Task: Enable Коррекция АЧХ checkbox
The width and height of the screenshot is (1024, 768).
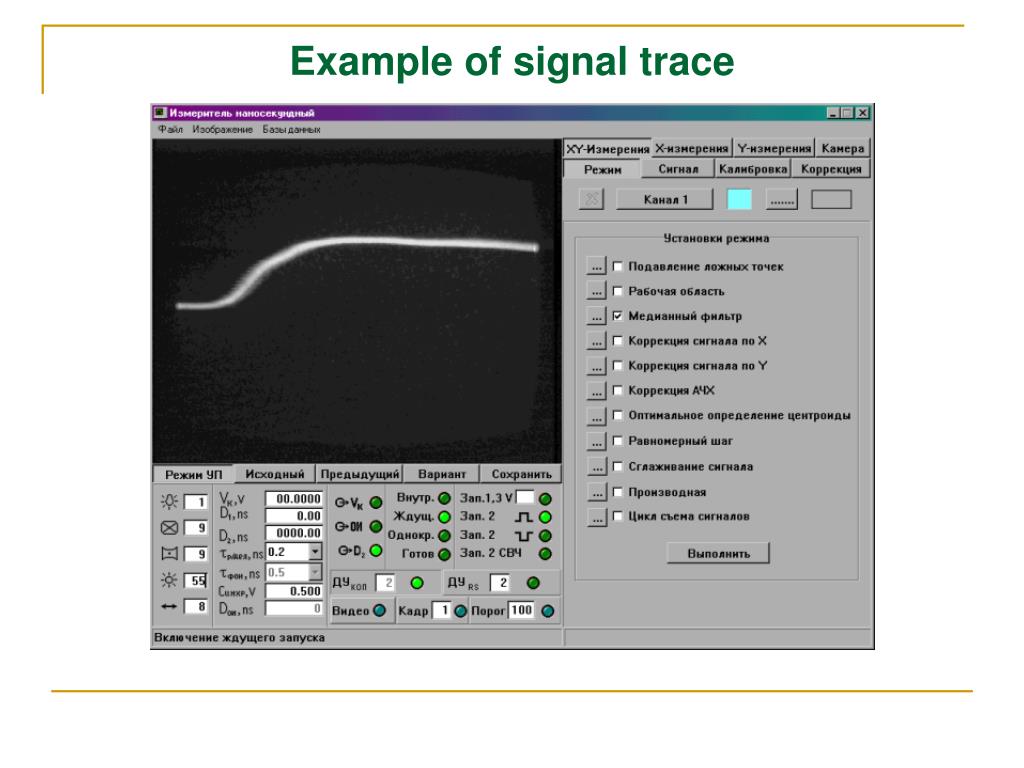Action: 618,390
